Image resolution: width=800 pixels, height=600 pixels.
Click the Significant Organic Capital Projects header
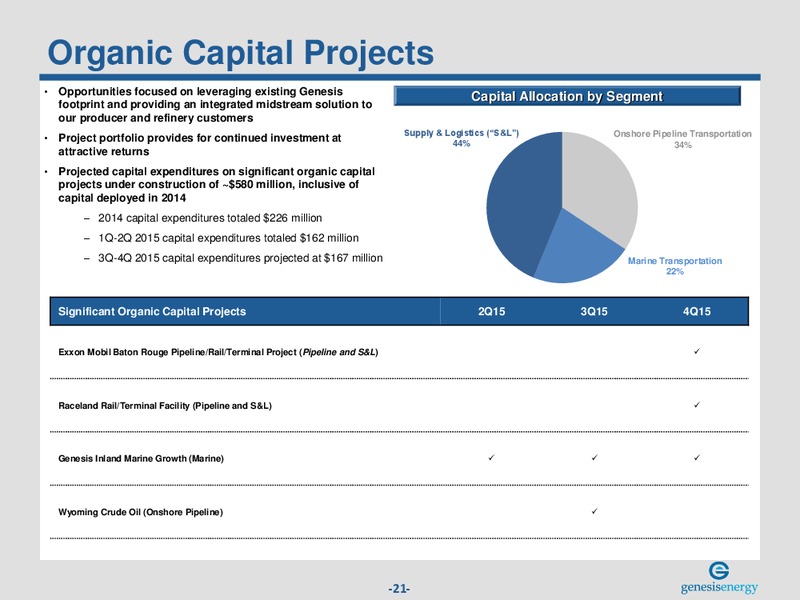[152, 311]
